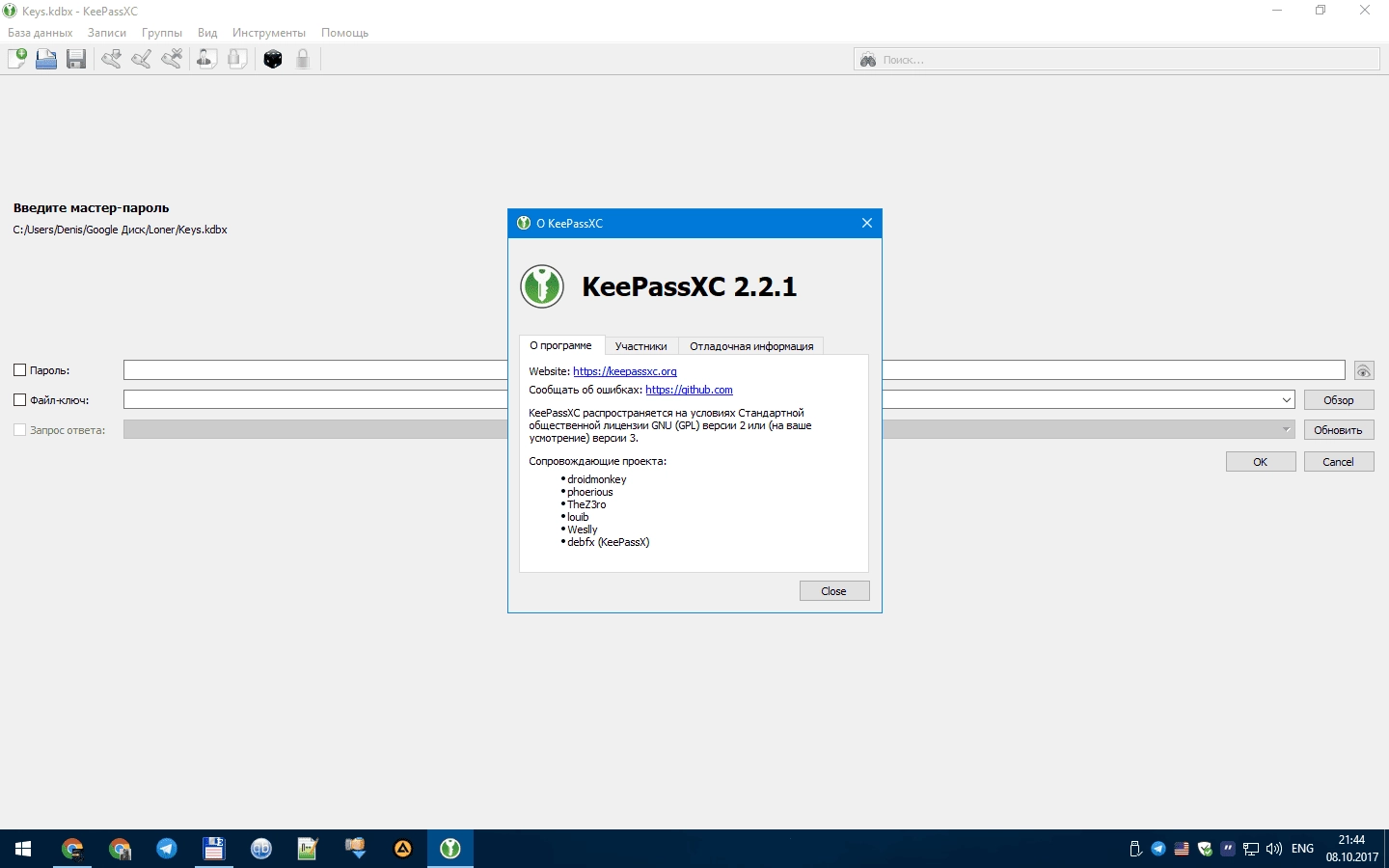Click the delete entry key icon
1389x868 pixels.
tap(172, 60)
